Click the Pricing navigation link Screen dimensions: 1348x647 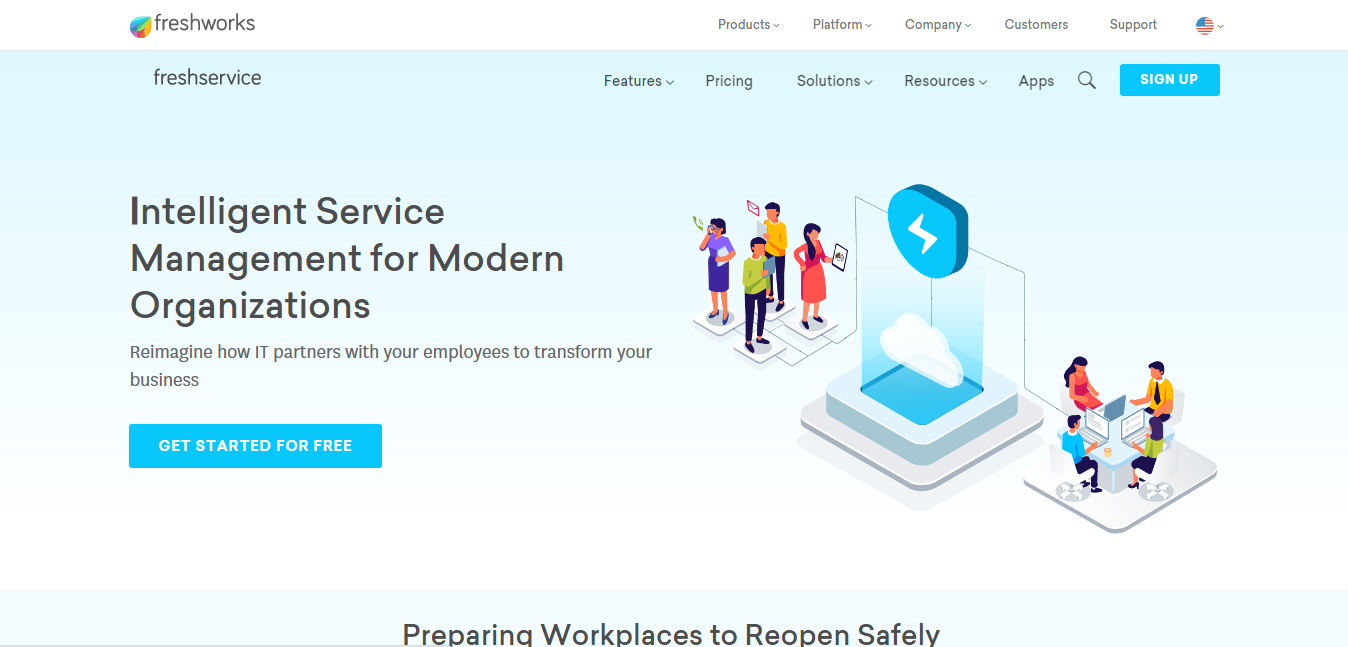729,81
